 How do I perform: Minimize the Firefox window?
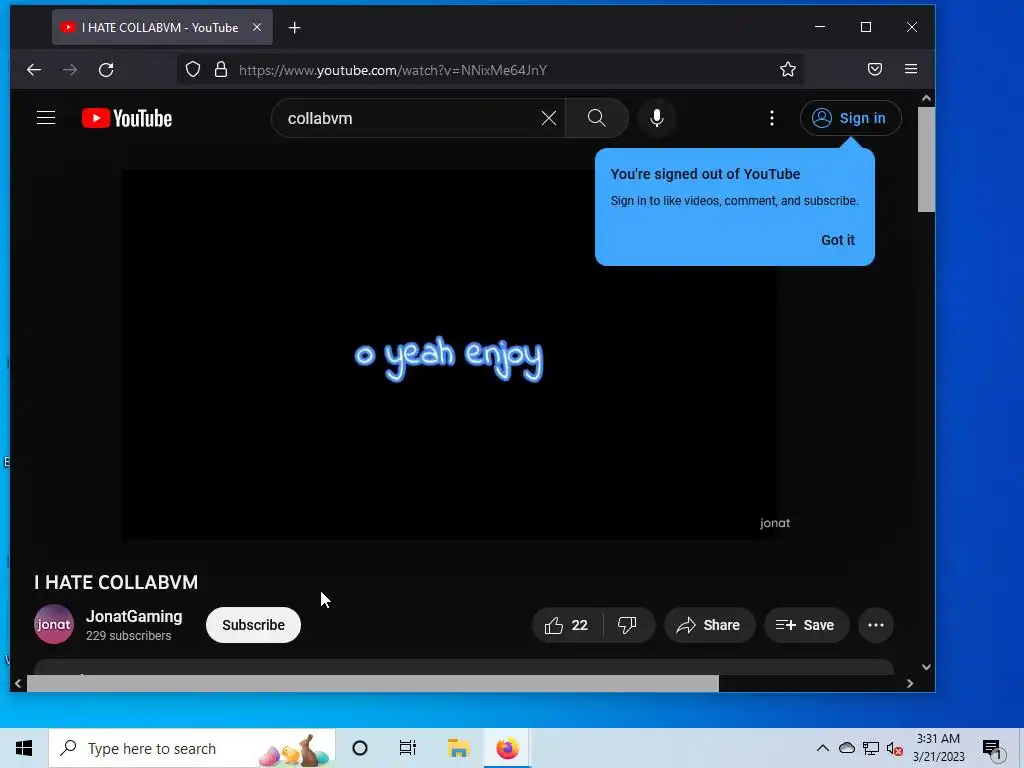[820, 27]
